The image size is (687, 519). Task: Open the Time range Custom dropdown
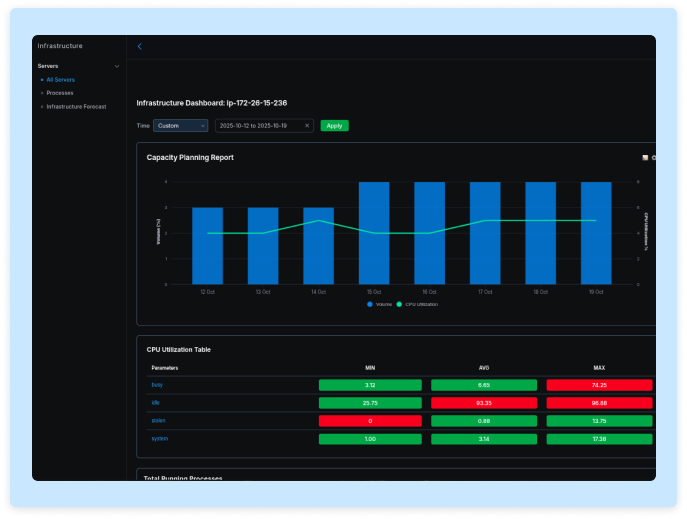click(x=181, y=126)
